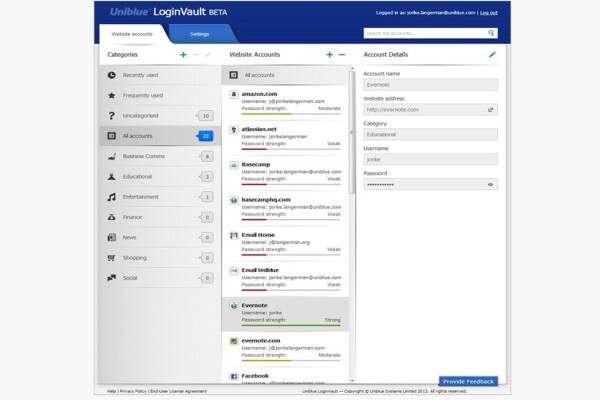
Task: Click the accounts list scrollbar thumb
Action: (352, 132)
